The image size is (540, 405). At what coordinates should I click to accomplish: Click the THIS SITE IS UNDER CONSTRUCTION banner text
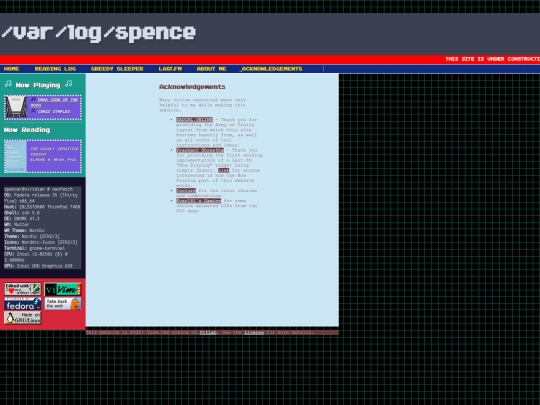[492, 59]
